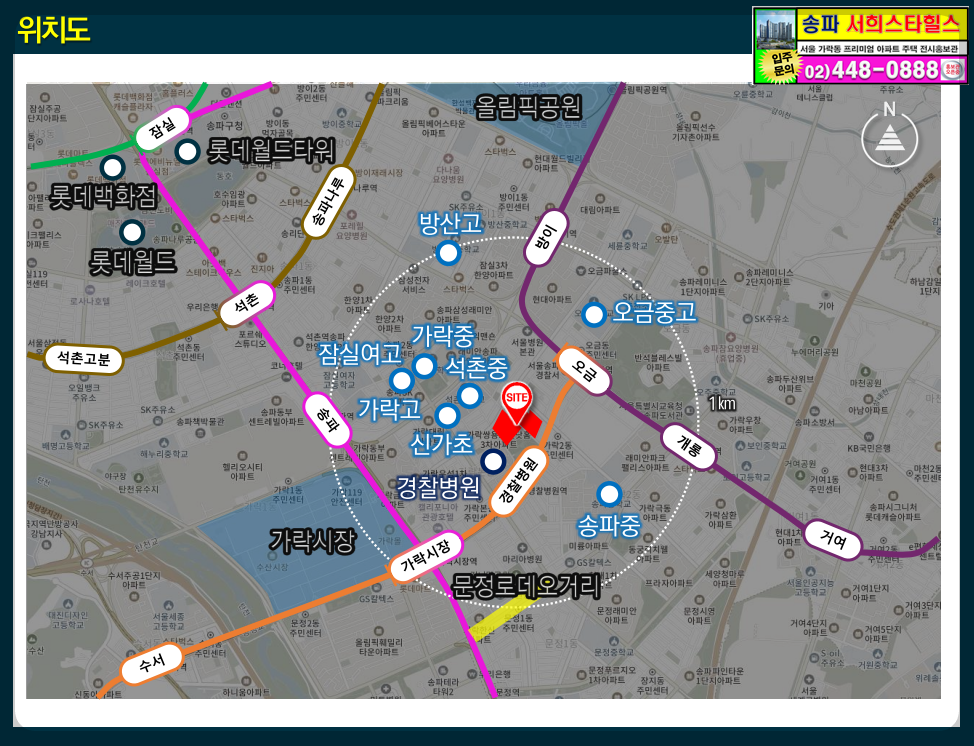
Task: Select the 거여 station label
Action: point(832,540)
